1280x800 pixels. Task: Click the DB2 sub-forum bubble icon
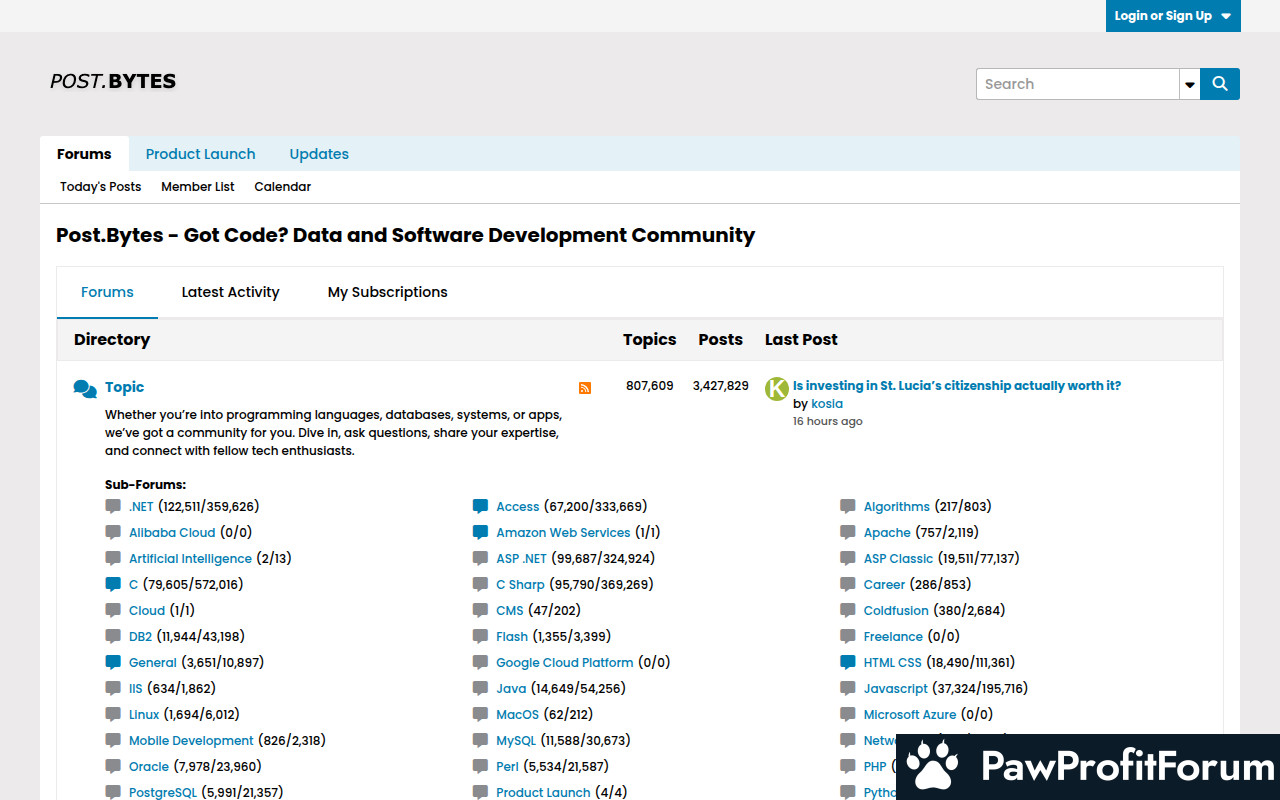pyautogui.click(x=113, y=636)
